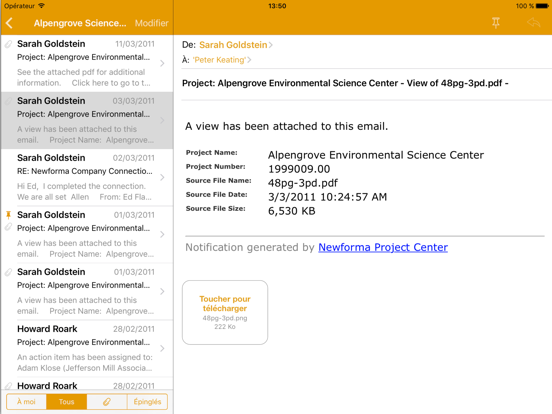Screen dimensions: 552x414
Task: Tap source file date 3/3/2011 10:24:57 AM
Action: pos(327,197)
